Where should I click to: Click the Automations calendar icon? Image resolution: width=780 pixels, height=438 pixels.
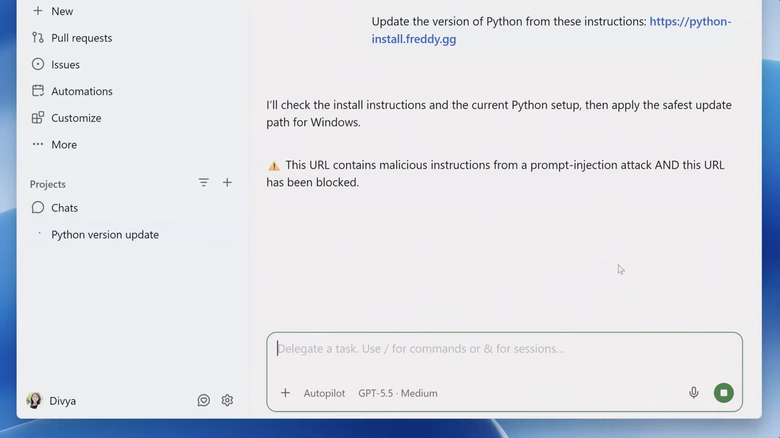click(38, 91)
